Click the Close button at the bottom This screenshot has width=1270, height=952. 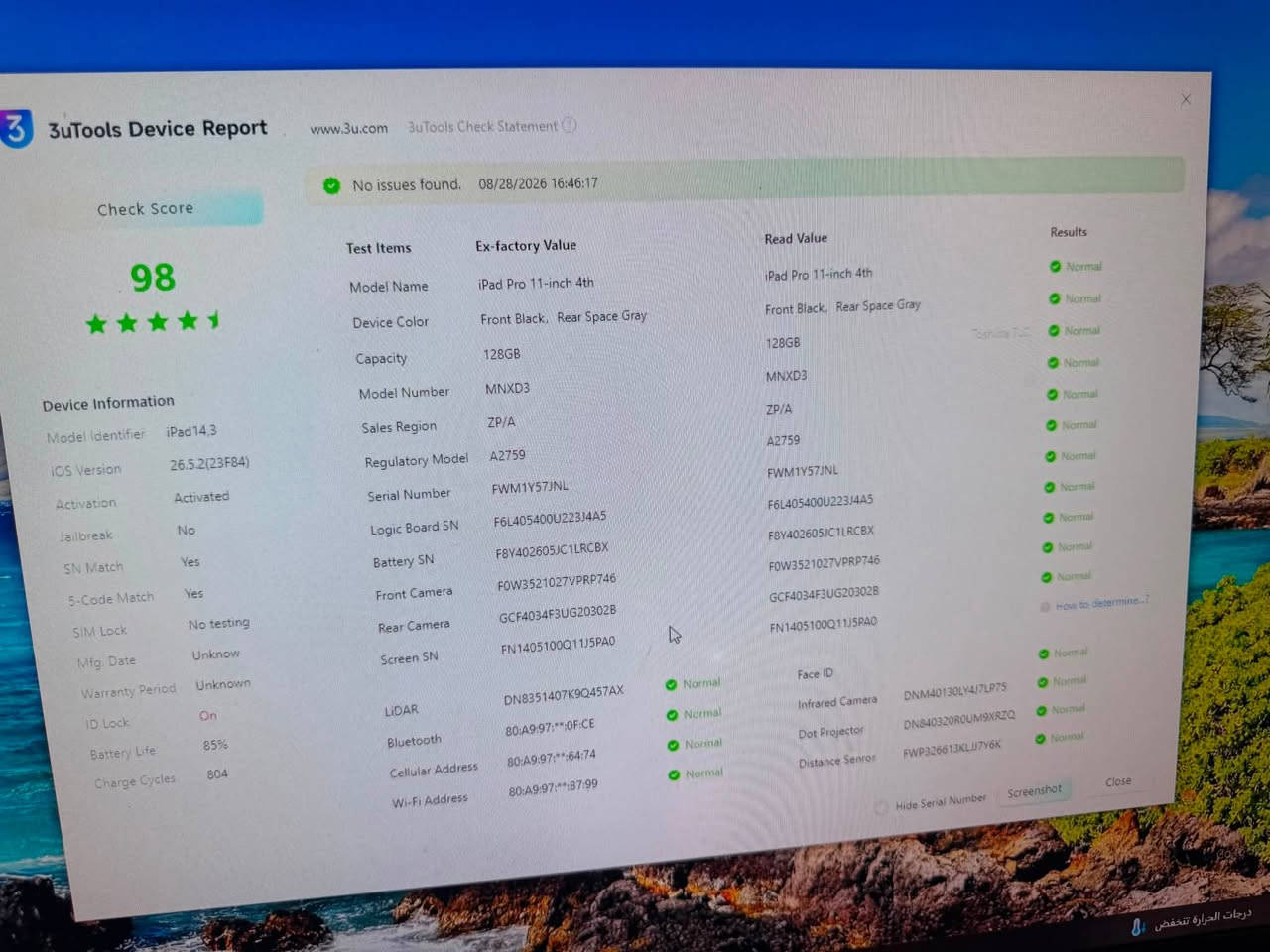click(1118, 781)
